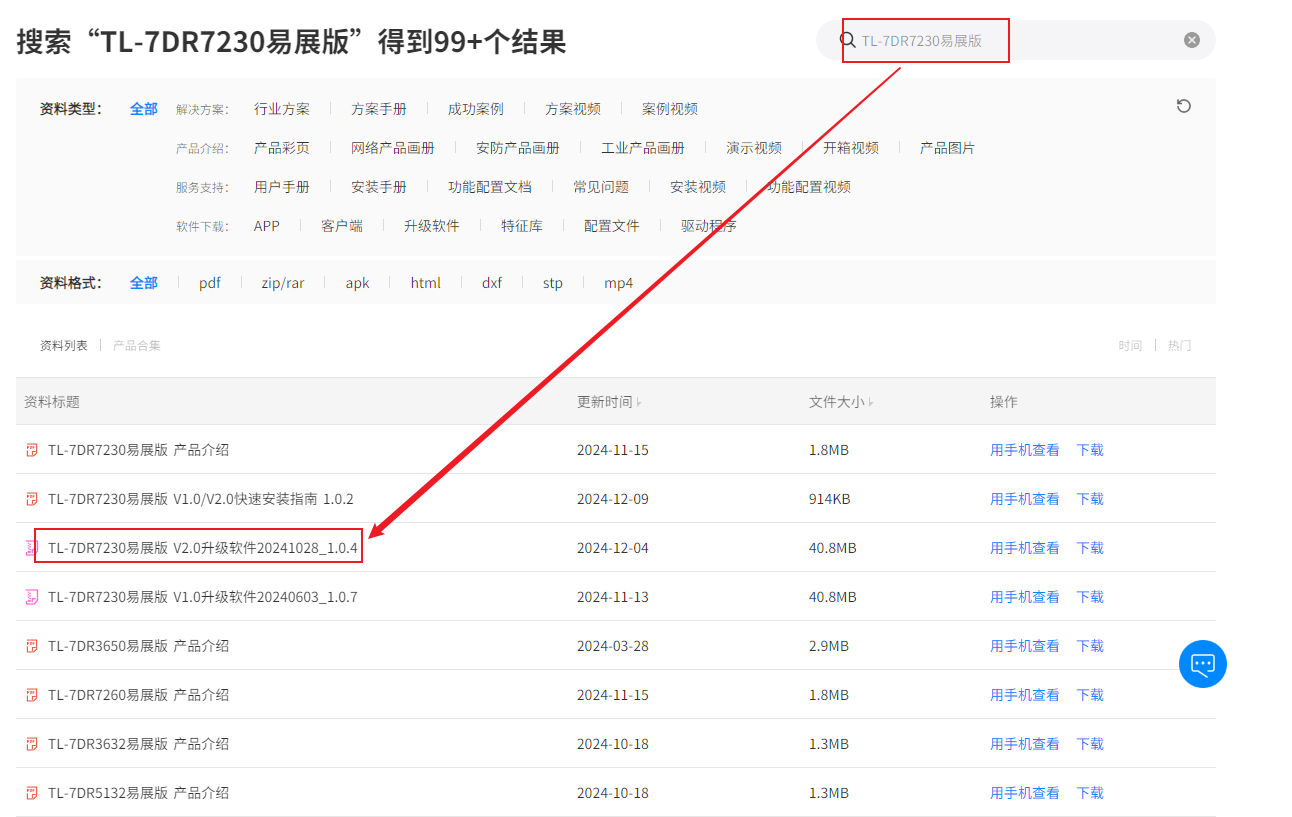Image resolution: width=1292 pixels, height=817 pixels.
Task: Download TL-7DR7260易展版 产品介绍
Action: point(1090,695)
